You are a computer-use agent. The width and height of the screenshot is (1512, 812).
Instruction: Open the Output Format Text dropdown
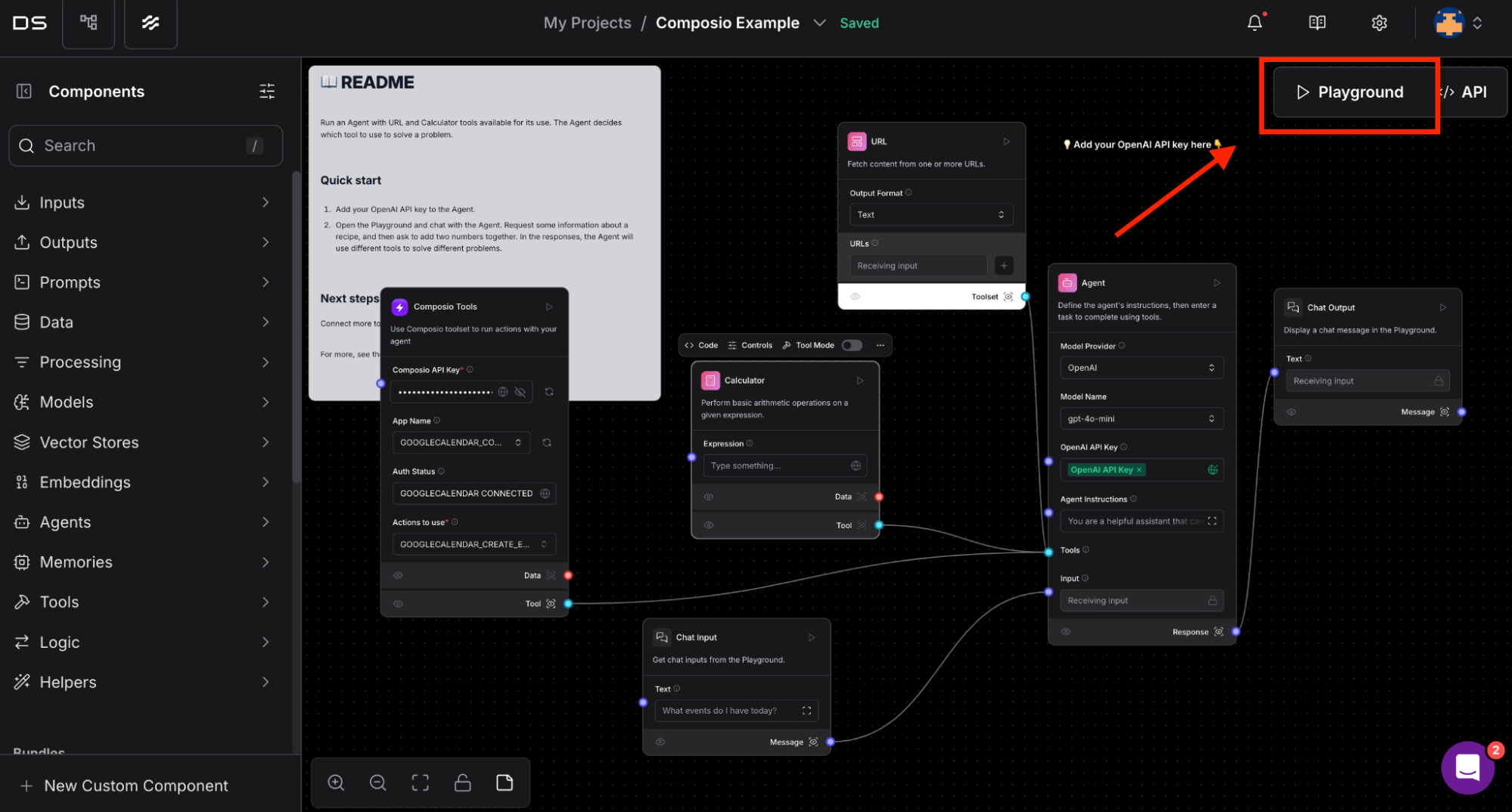[930, 215]
